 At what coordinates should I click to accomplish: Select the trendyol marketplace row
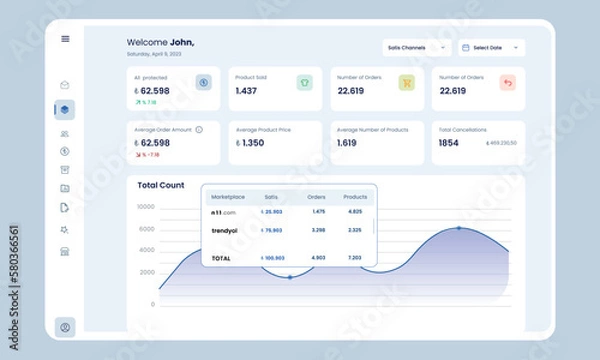pos(289,230)
